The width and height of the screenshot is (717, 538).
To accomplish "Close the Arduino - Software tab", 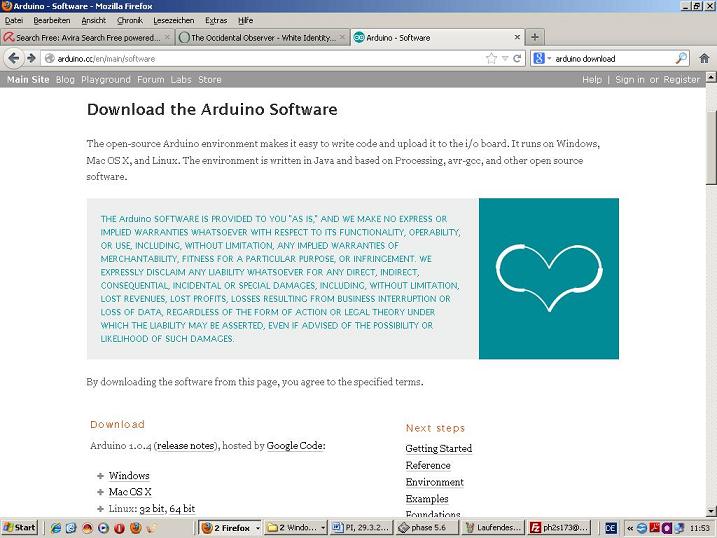I will coord(517,37).
